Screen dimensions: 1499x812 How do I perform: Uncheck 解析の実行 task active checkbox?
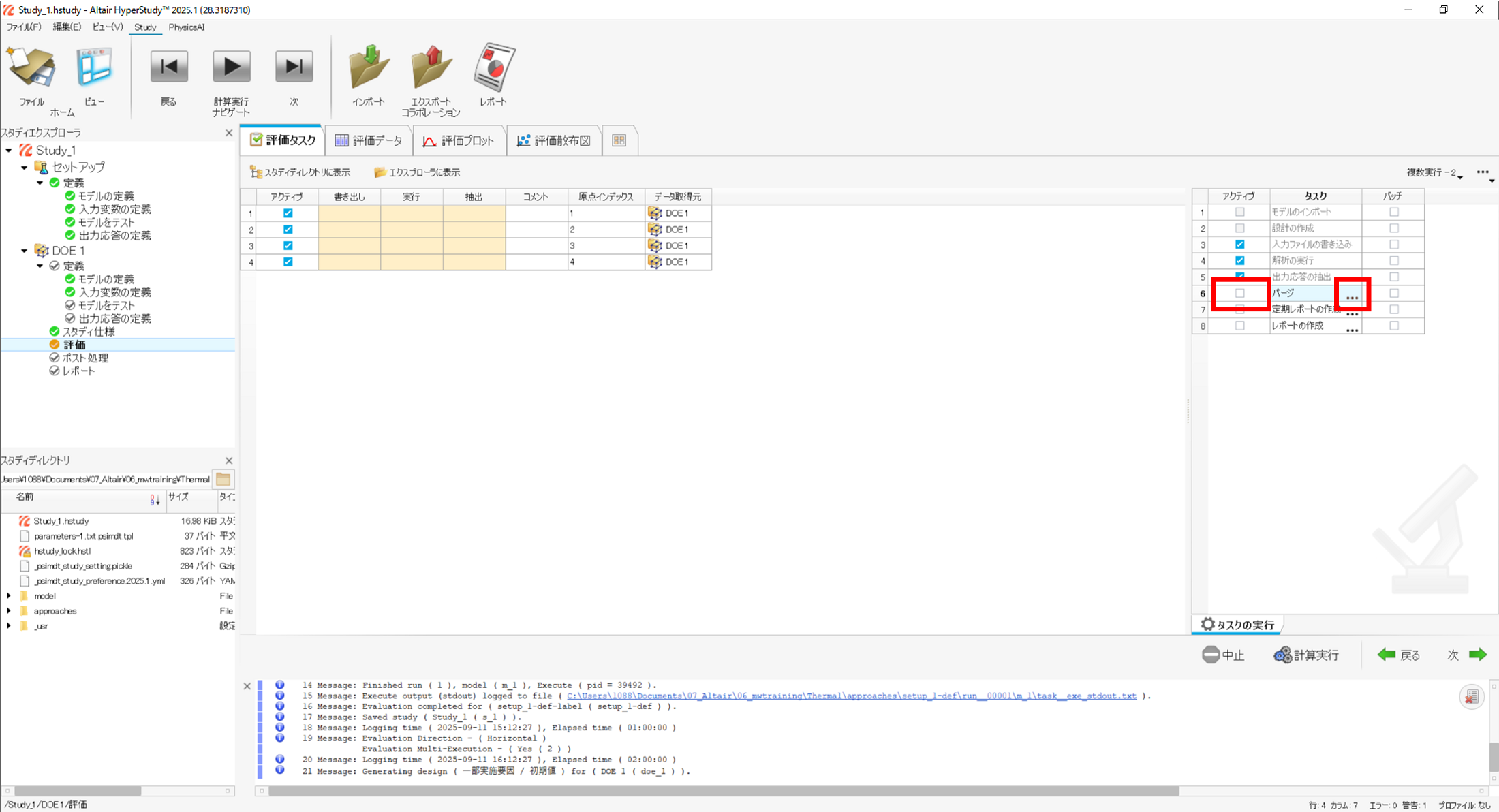pos(1239,260)
